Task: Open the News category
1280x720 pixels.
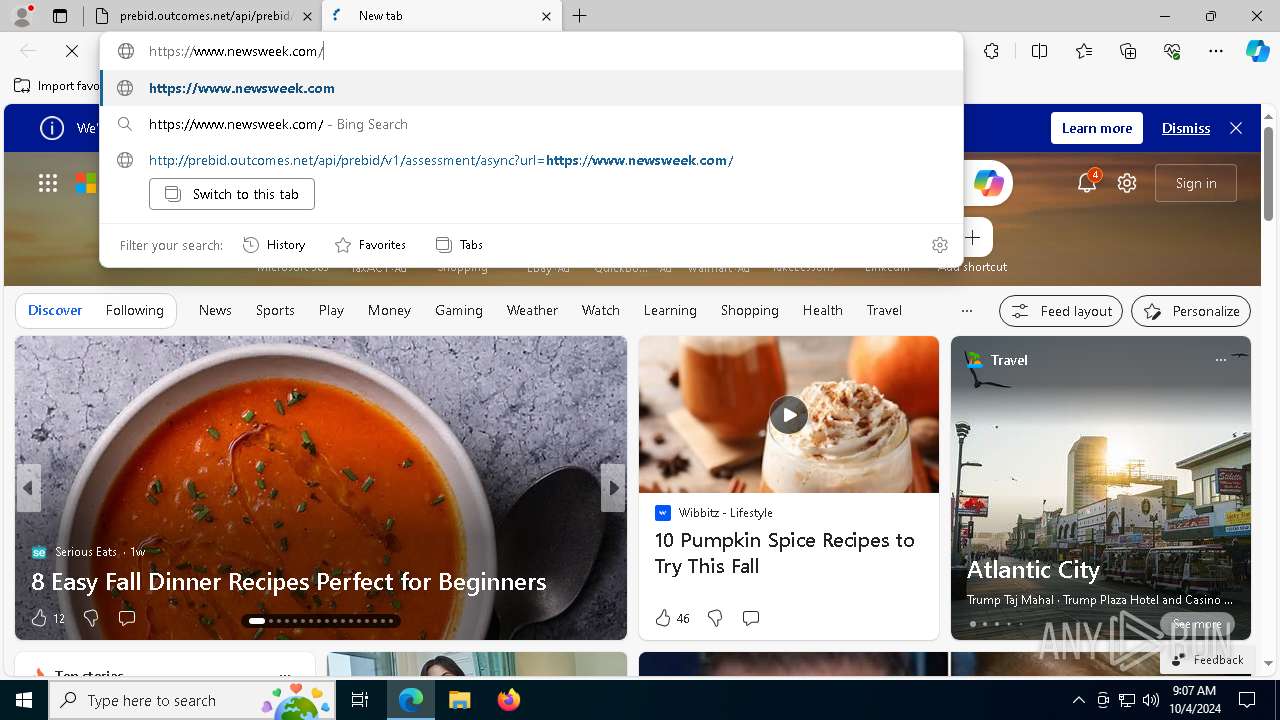Action: click(215, 311)
